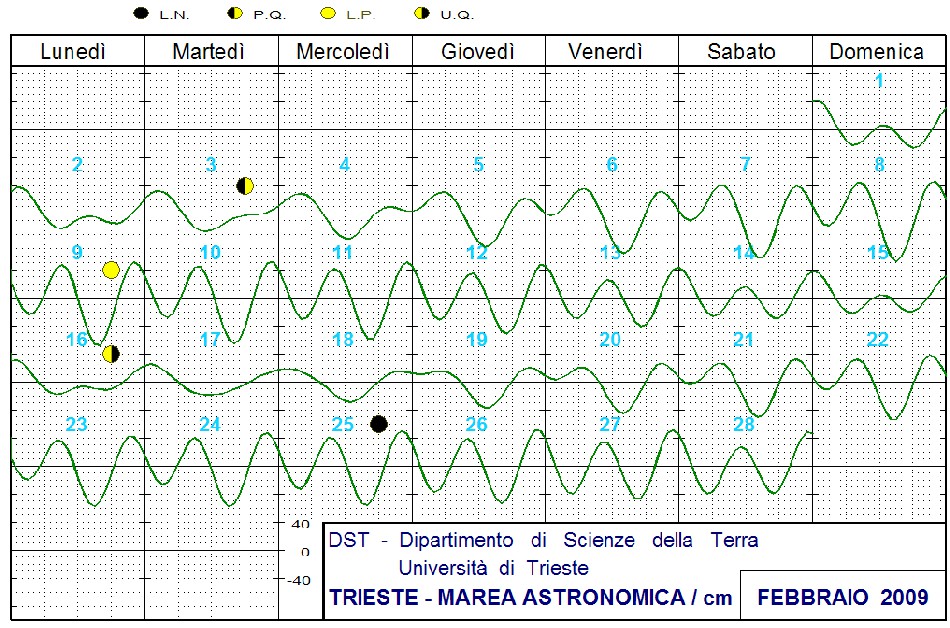Click the TRIESTE - MAREA ASTRONOMICA / cm title
The height and width of the screenshot is (628, 950).
point(531,597)
